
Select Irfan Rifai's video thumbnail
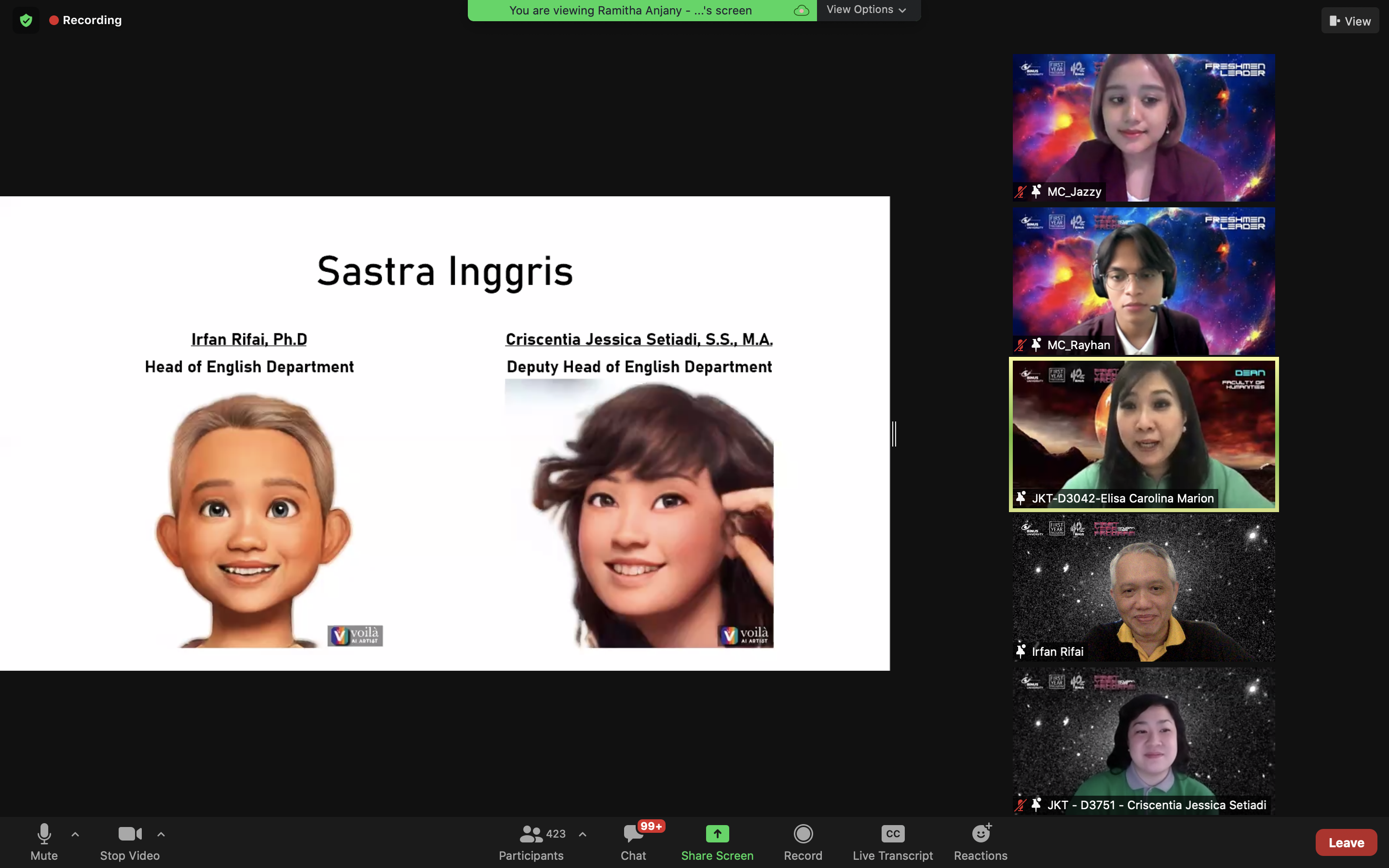[x=1144, y=587]
